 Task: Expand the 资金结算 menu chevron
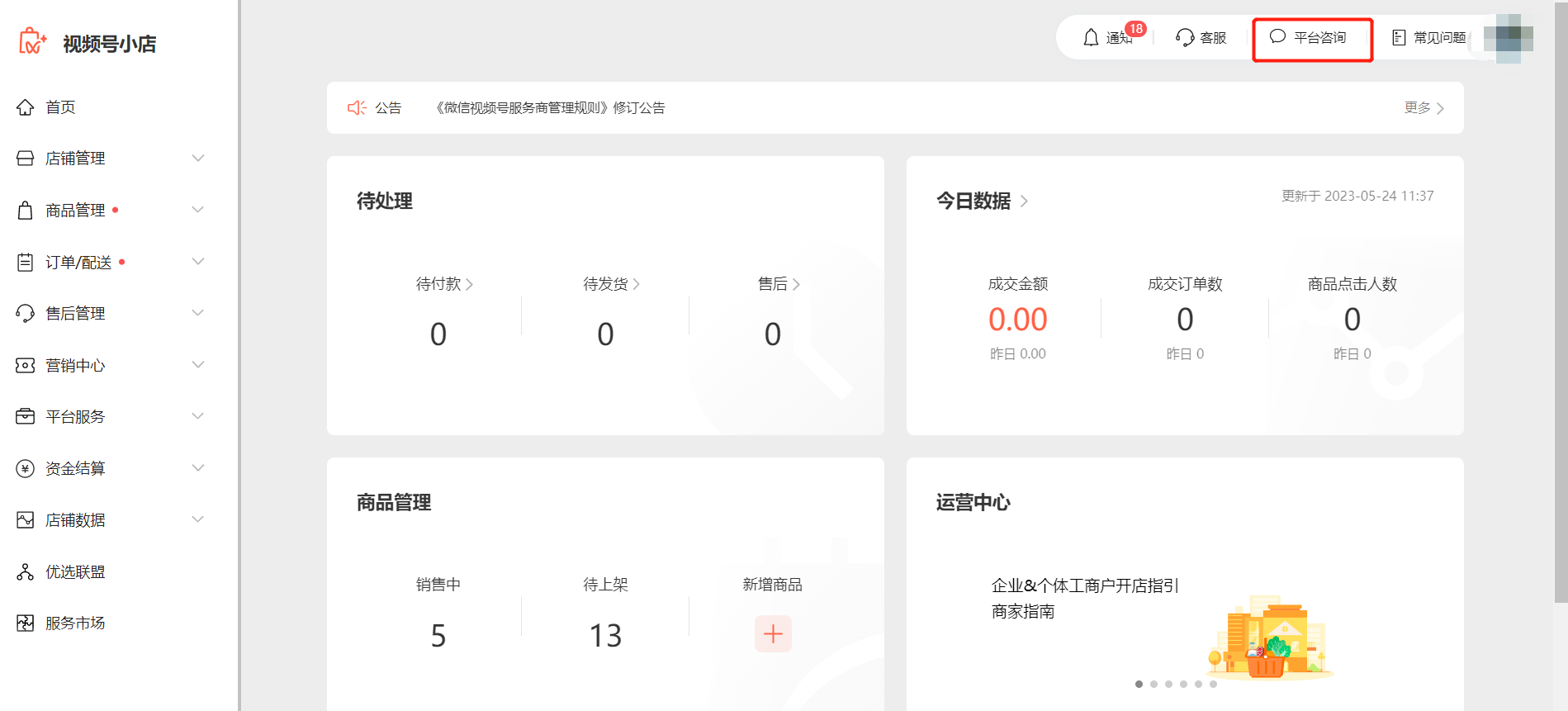tap(198, 468)
